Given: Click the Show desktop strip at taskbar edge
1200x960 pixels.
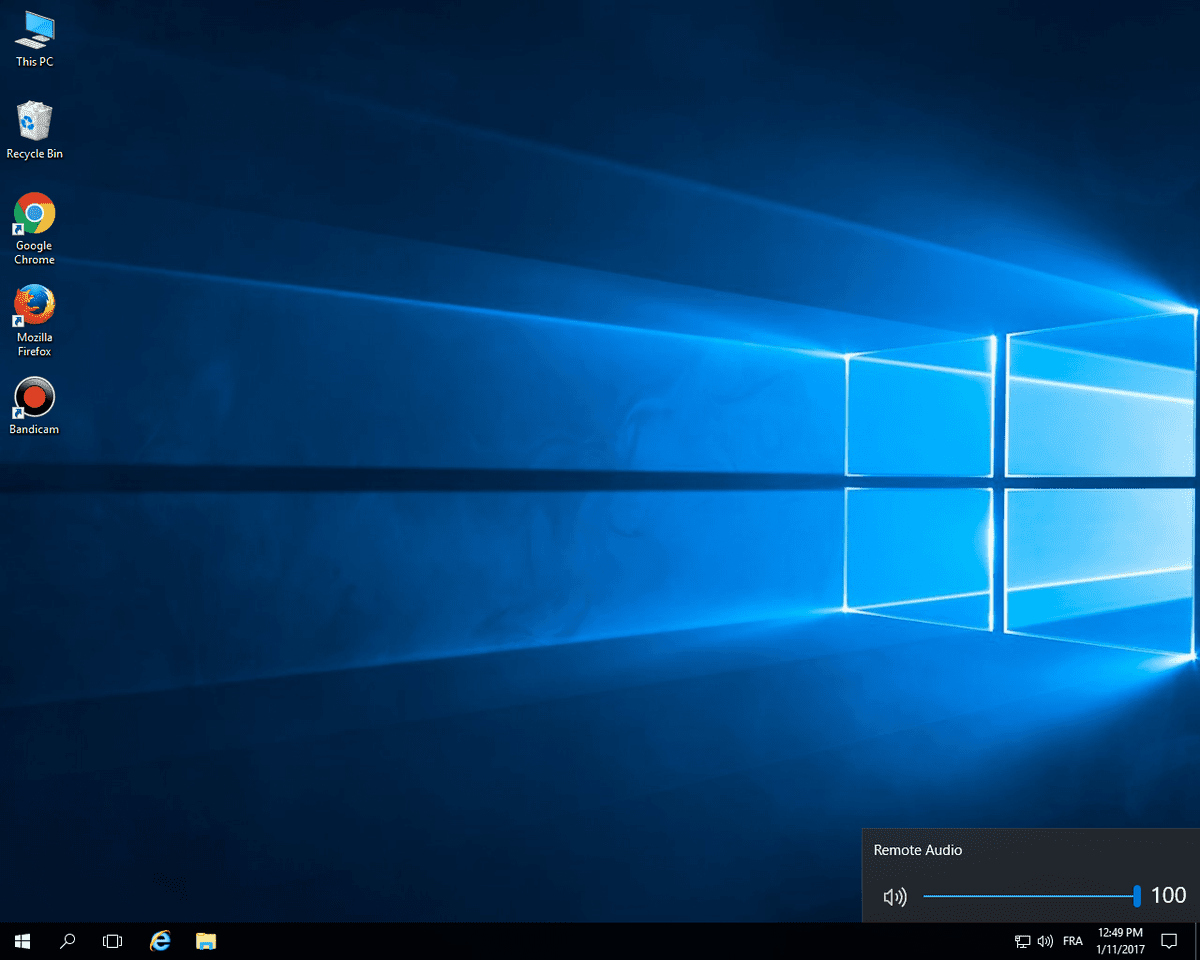Looking at the screenshot, I should click(x=1196, y=941).
